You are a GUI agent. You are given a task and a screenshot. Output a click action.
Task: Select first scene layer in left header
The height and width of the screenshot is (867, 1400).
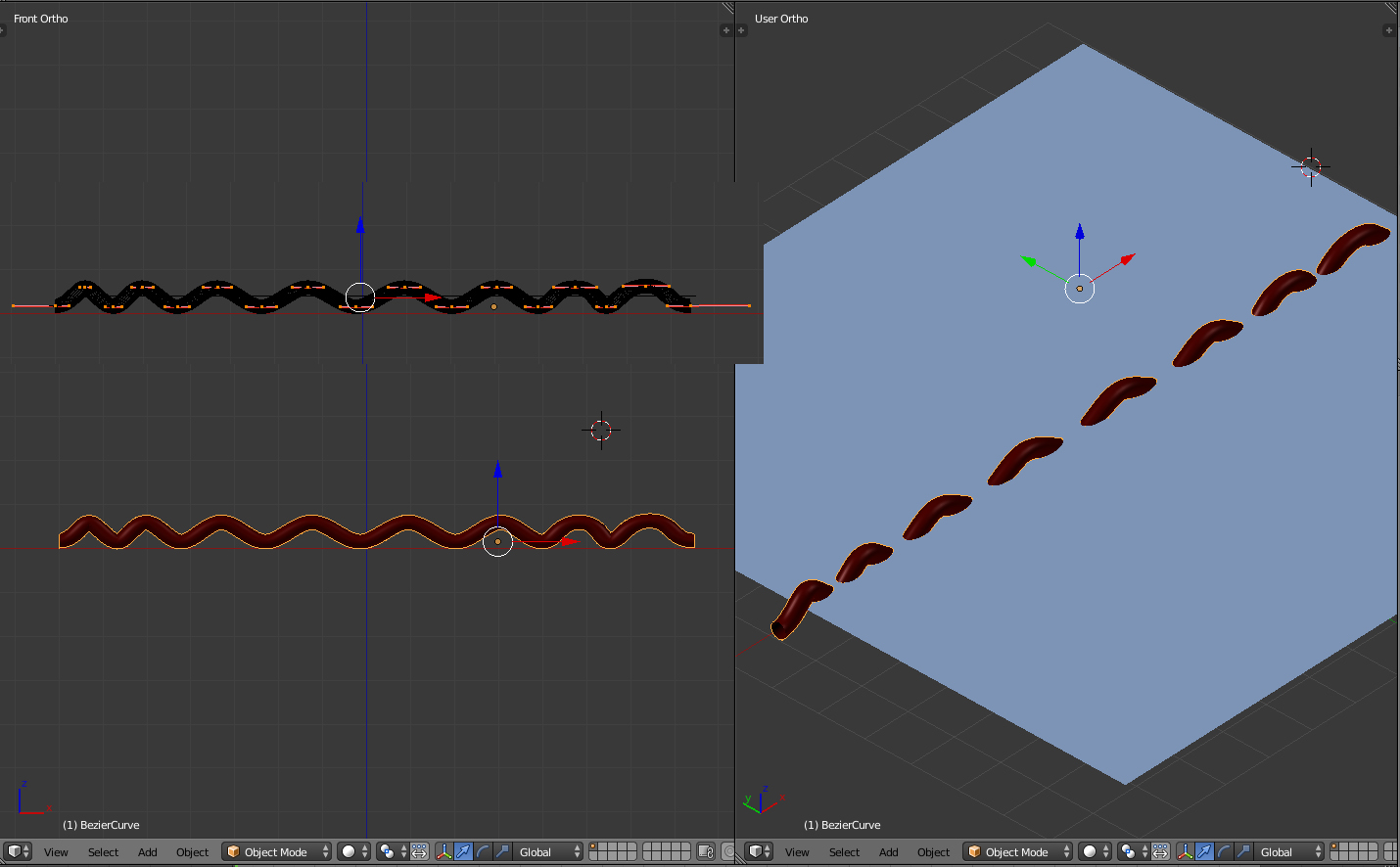point(594,846)
